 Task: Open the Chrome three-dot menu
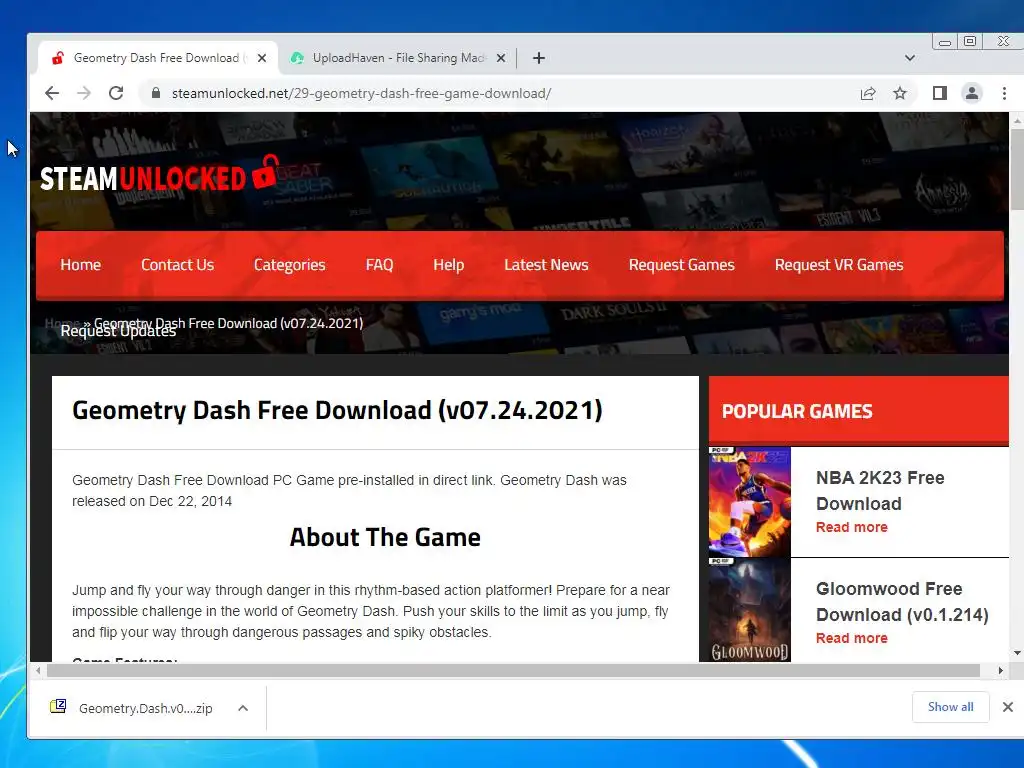click(x=1004, y=93)
